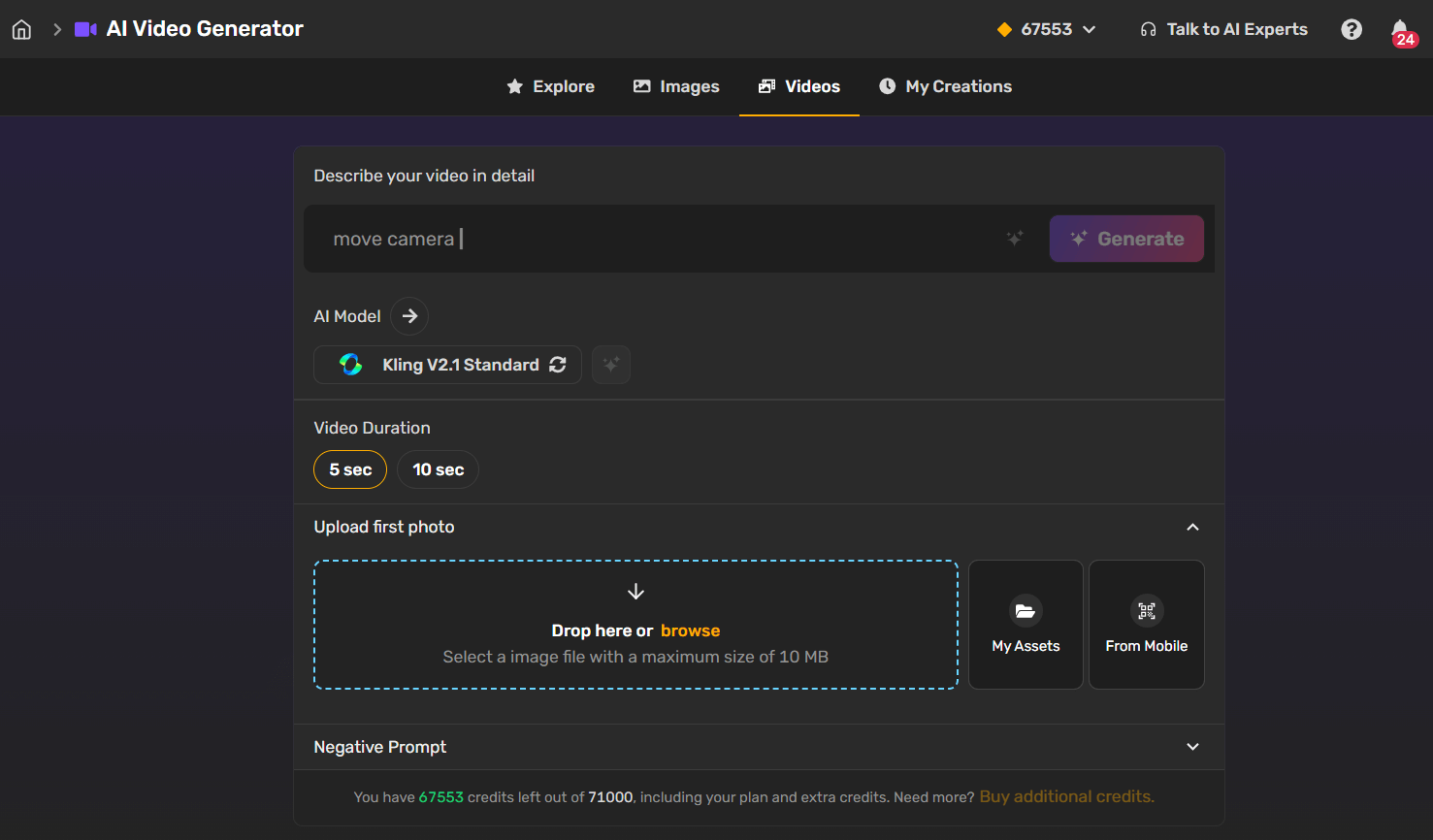Image resolution: width=1433 pixels, height=840 pixels.
Task: Click the headset Talk to AI Experts
Action: click(x=1224, y=29)
